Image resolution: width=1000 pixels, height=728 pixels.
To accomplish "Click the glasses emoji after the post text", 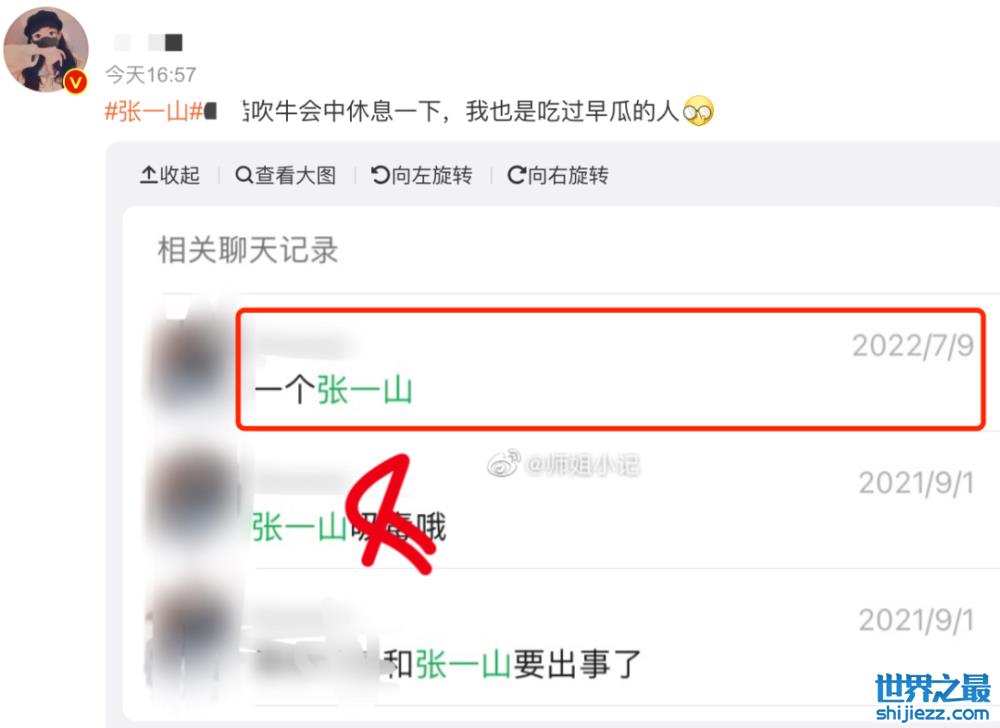I will (x=698, y=112).
